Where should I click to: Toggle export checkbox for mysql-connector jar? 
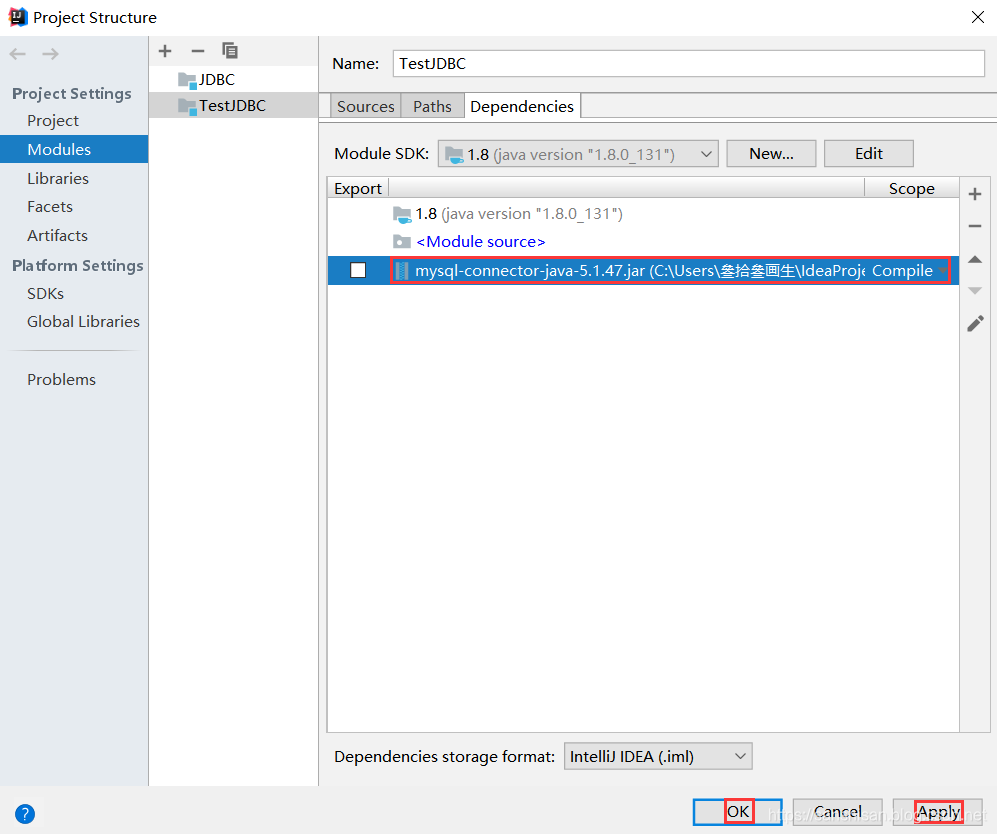tap(358, 270)
